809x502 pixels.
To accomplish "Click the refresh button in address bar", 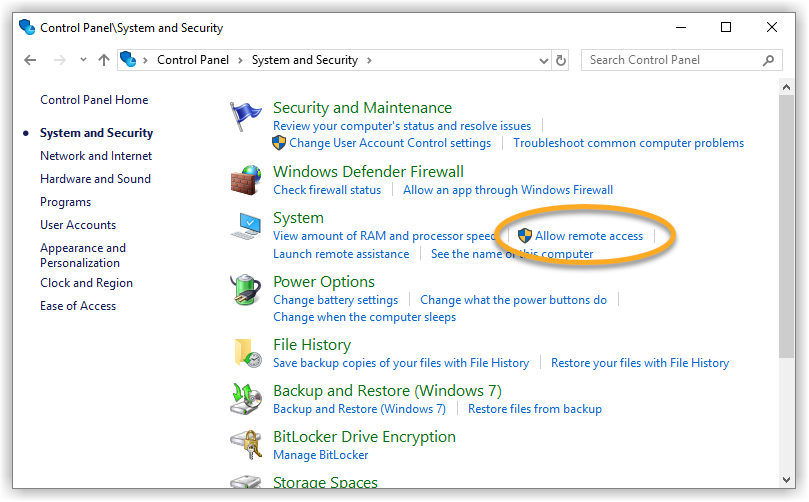I will 561,60.
